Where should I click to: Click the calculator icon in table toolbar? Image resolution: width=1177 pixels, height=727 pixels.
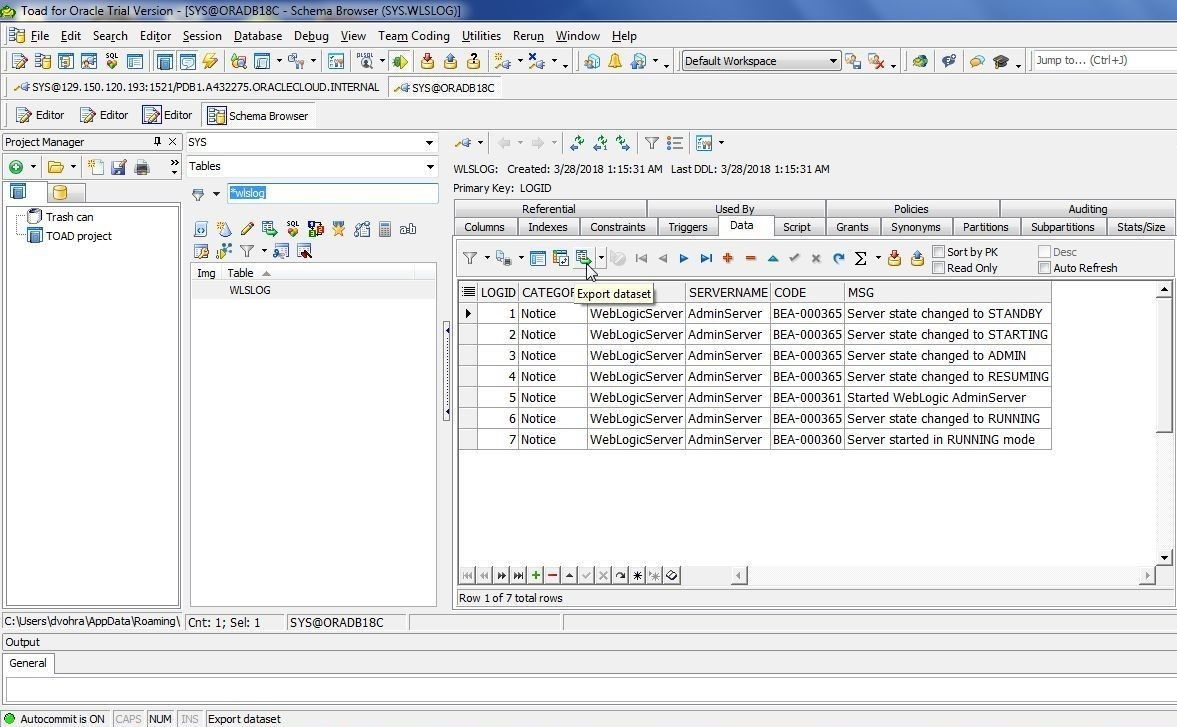point(385,229)
